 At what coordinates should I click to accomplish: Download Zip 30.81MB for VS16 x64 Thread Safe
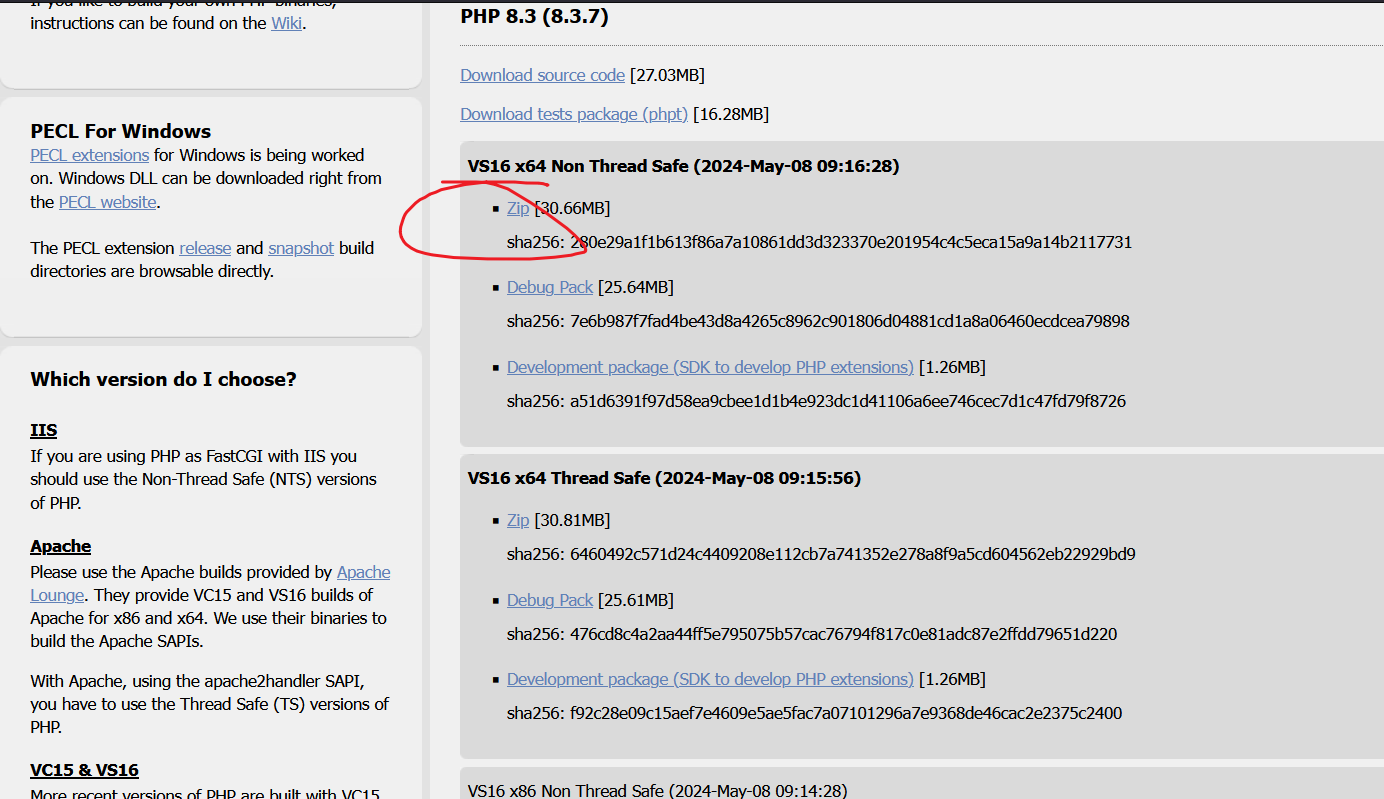pyautogui.click(x=518, y=520)
